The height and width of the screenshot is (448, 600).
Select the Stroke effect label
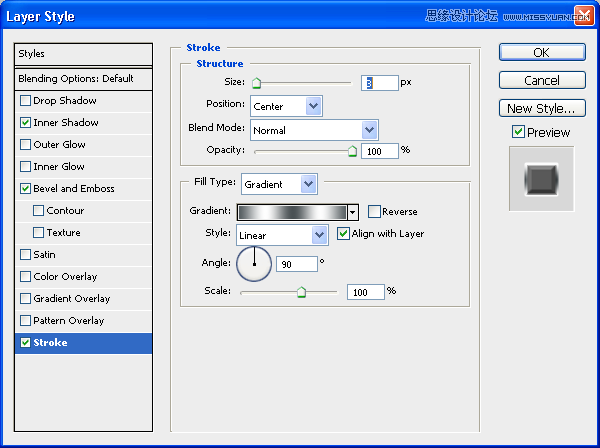[x=50, y=342]
